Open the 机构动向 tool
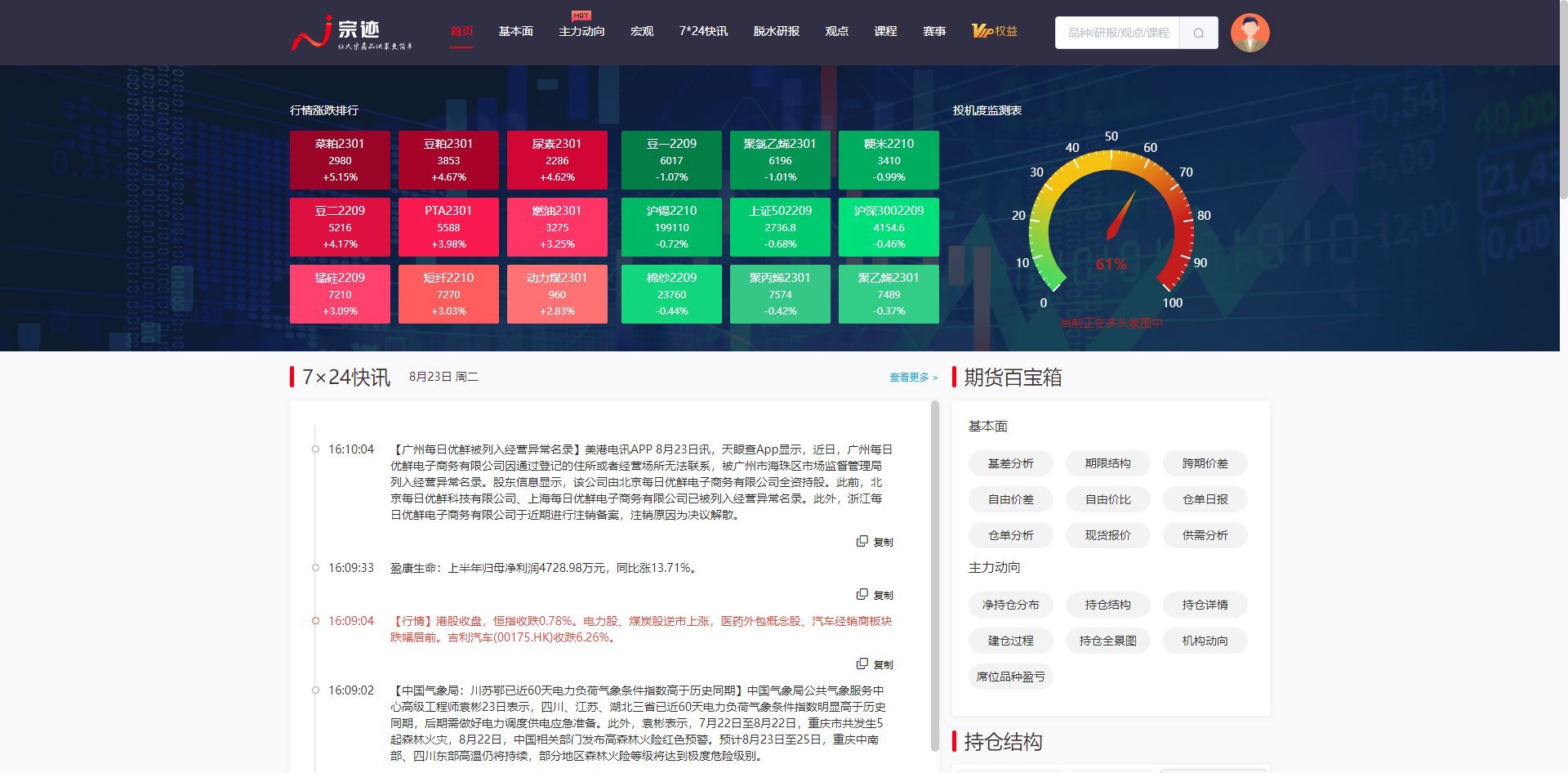 1205,641
